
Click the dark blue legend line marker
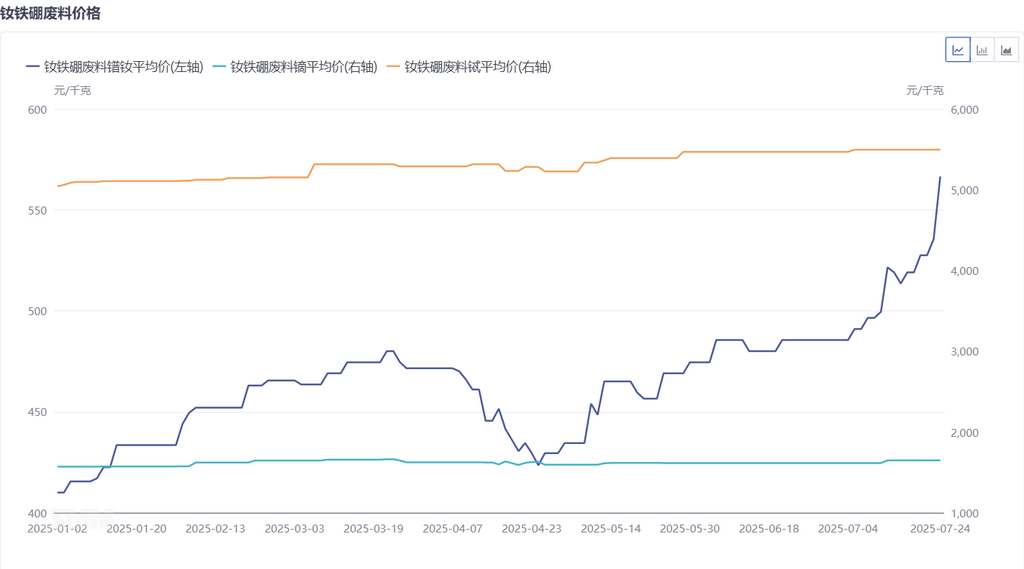[x=33, y=67]
